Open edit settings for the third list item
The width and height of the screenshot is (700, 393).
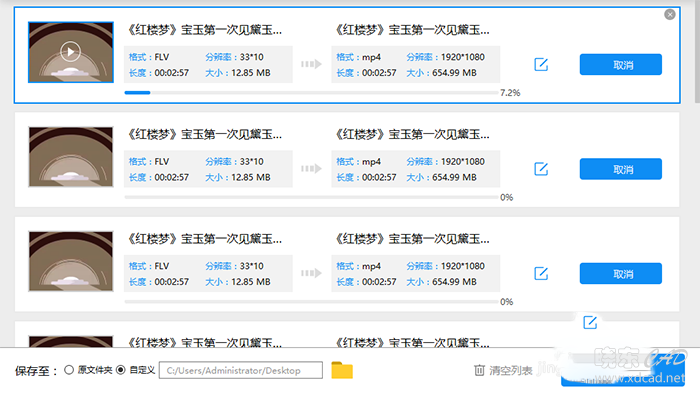541,273
